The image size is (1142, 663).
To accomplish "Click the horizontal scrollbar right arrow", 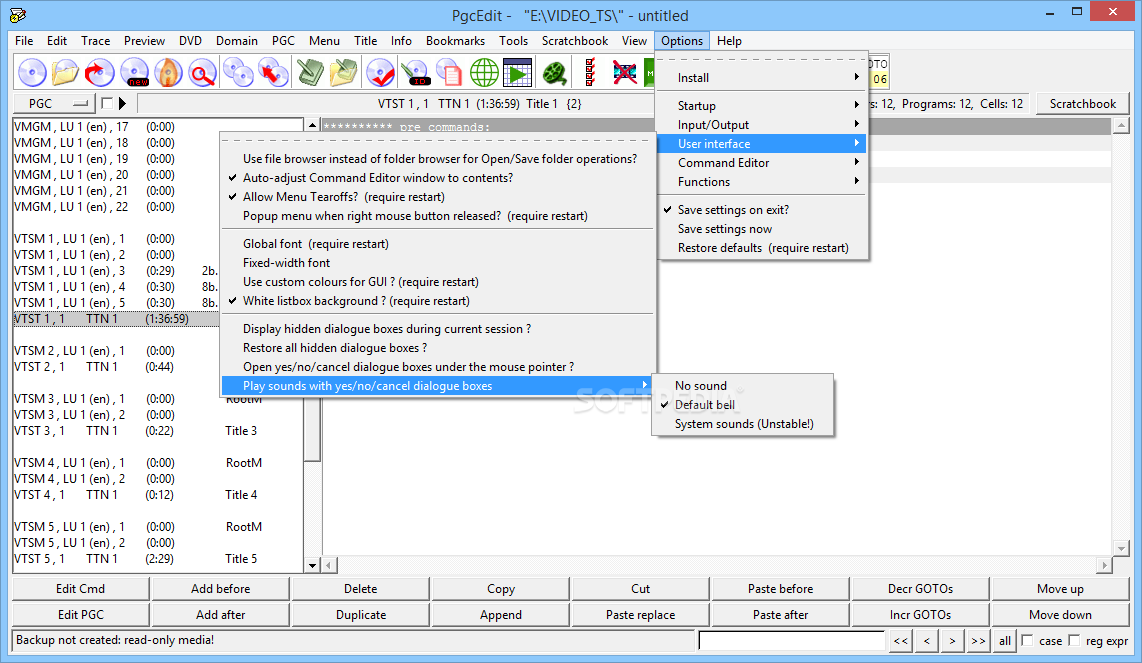I will 1105,565.
